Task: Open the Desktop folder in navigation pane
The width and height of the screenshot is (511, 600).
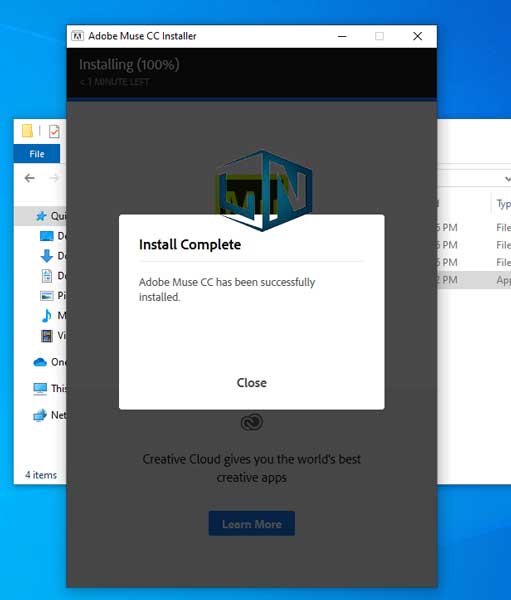Action: click(52, 236)
